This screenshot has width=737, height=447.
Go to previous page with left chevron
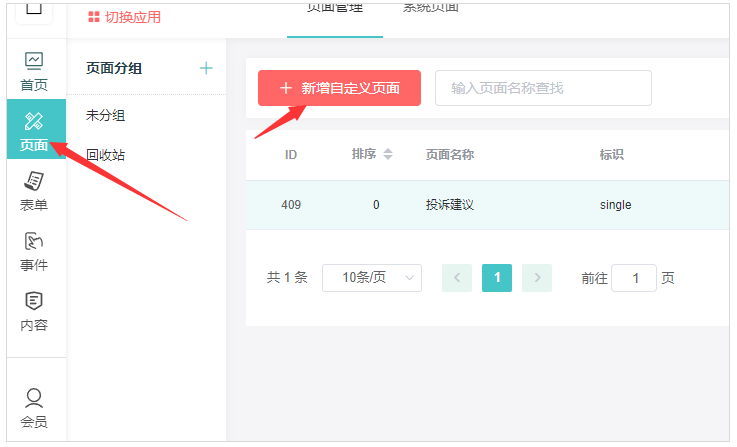(x=457, y=278)
